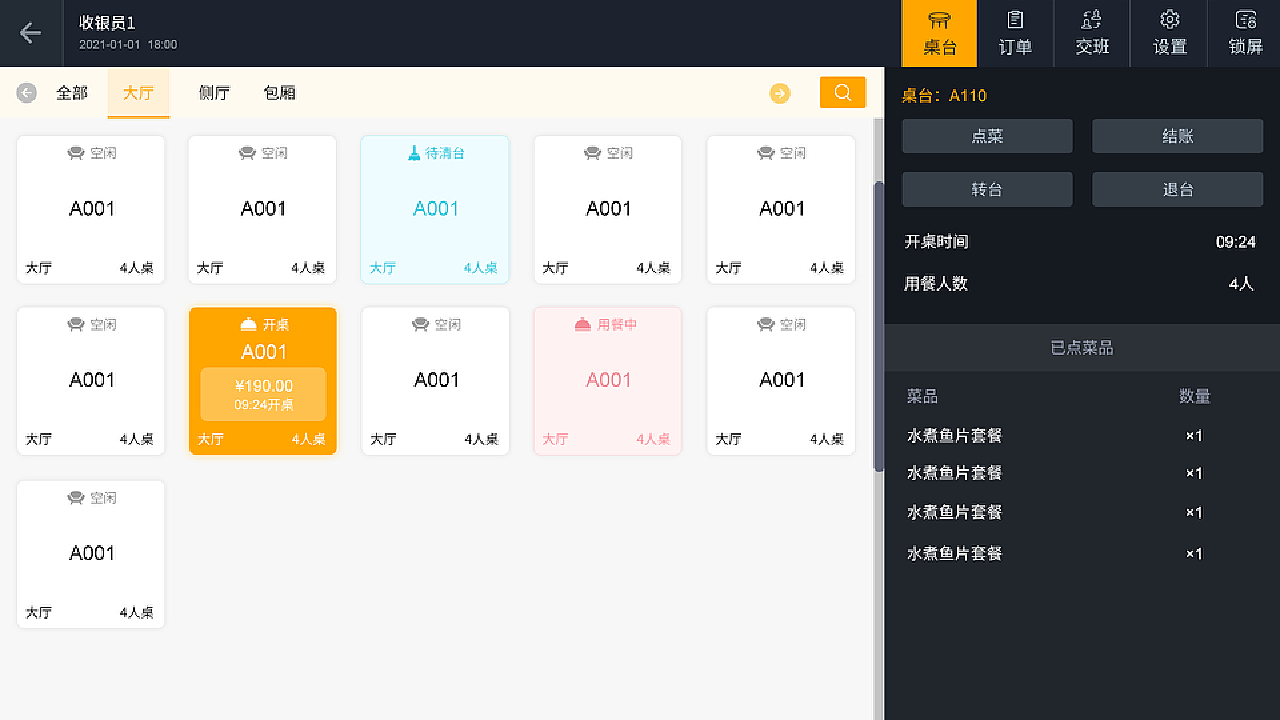The height and width of the screenshot is (720, 1280).
Task: Click the 桌台：A110 heading
Action: [944, 96]
